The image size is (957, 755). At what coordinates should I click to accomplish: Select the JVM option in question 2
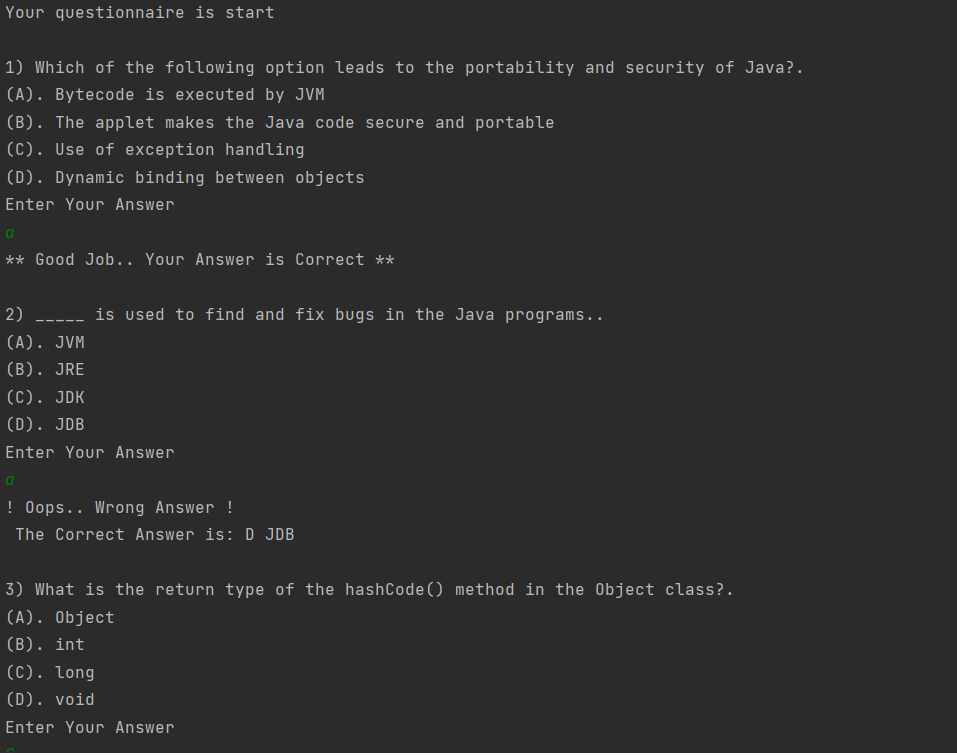45,343
